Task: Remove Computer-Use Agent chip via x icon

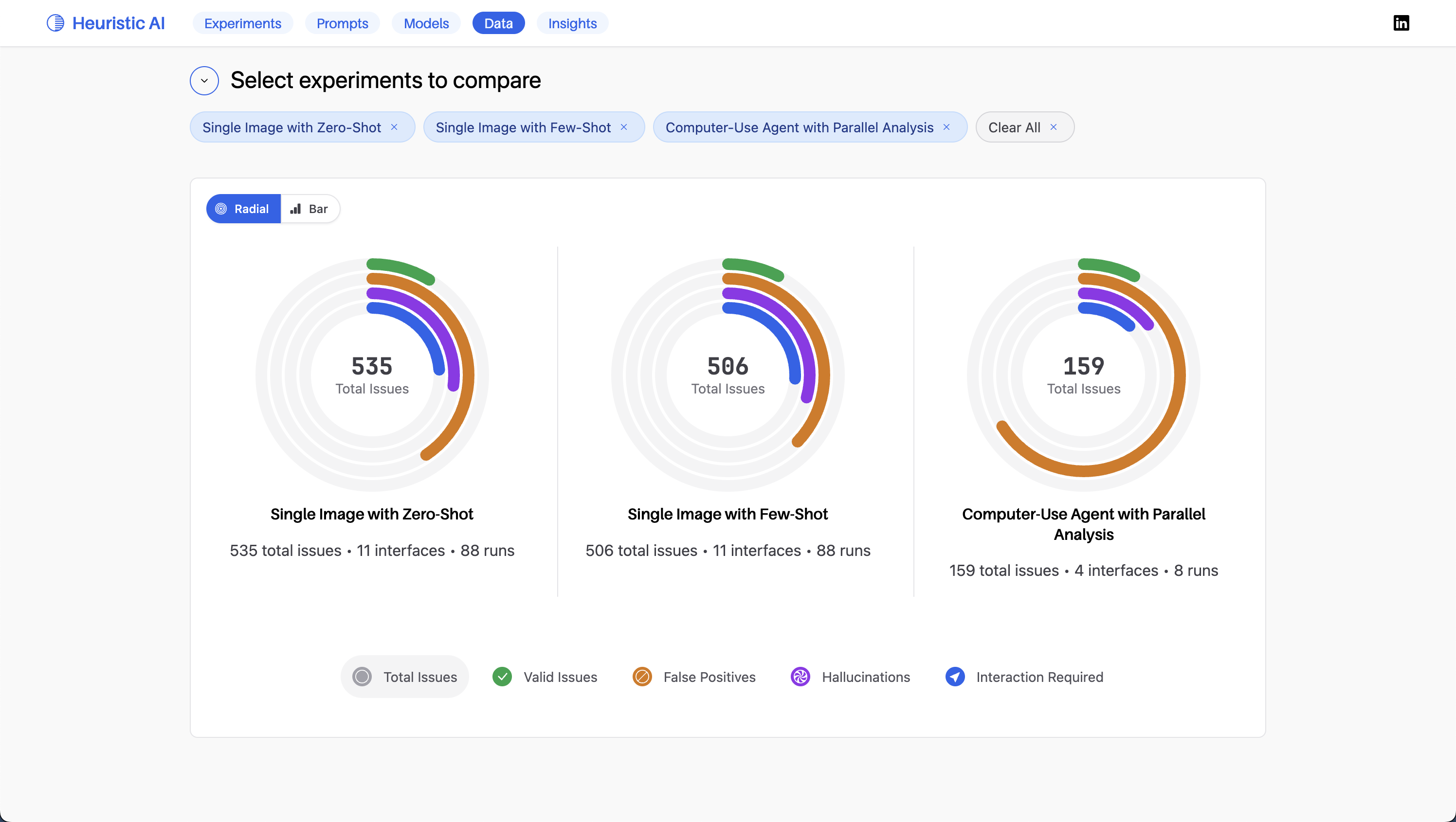Action: click(946, 127)
